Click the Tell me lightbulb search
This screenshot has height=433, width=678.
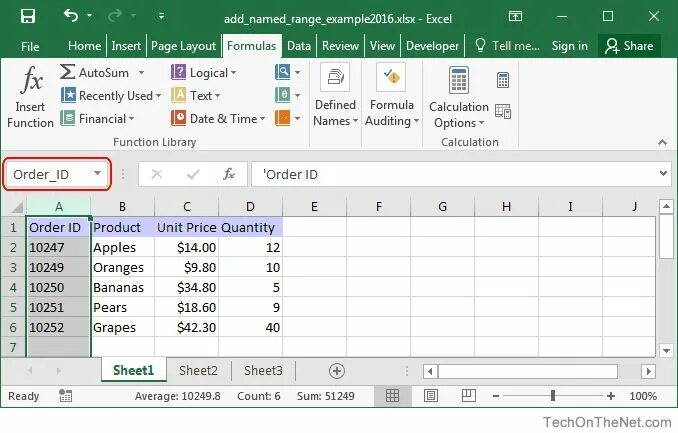point(507,46)
